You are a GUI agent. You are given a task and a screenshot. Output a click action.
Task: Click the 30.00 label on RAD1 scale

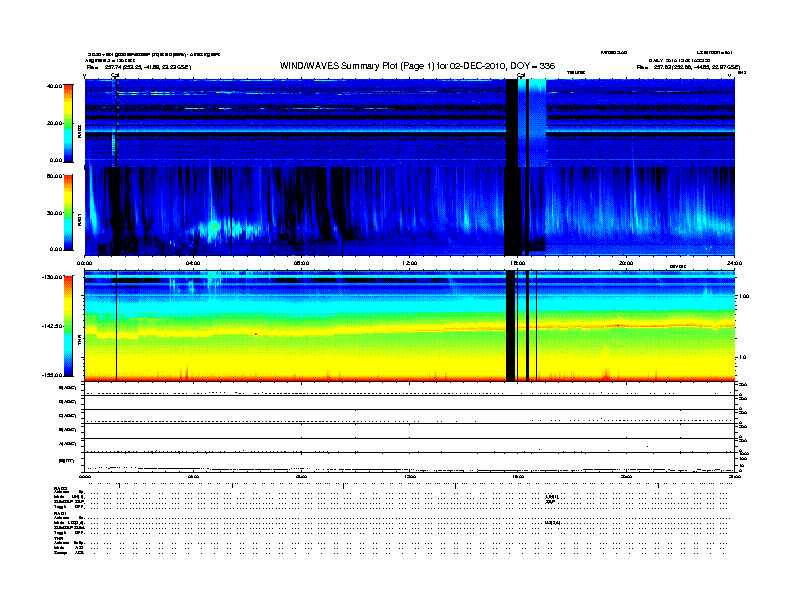[54, 213]
